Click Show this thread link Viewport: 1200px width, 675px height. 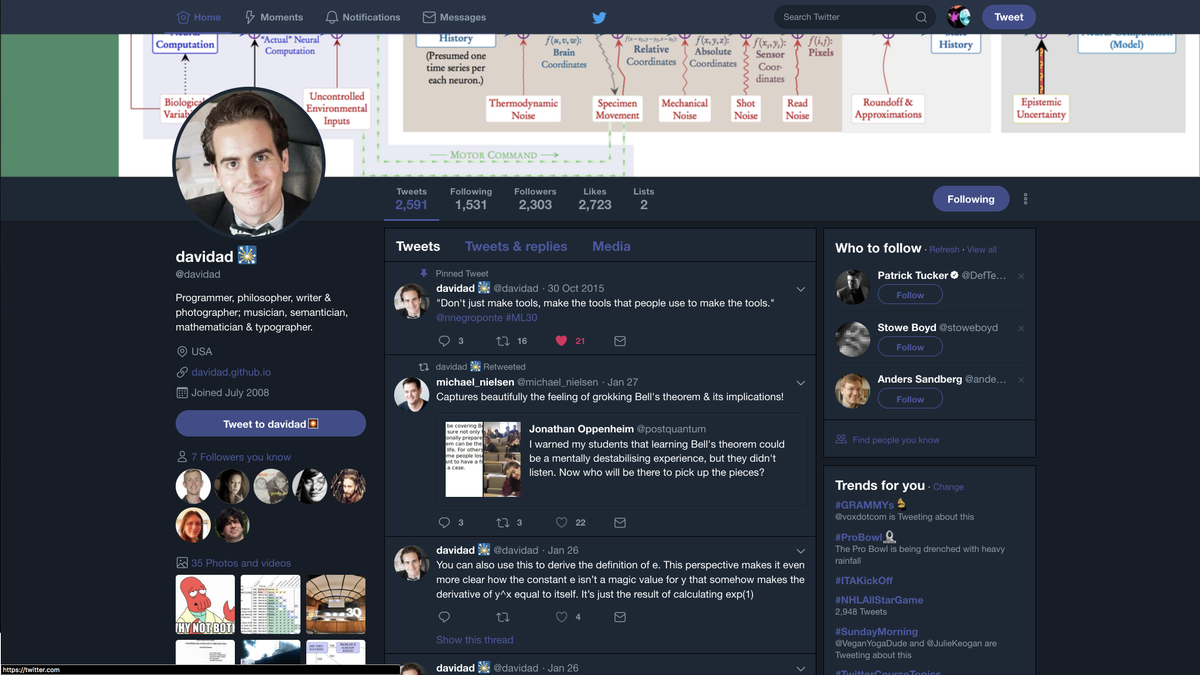point(475,640)
